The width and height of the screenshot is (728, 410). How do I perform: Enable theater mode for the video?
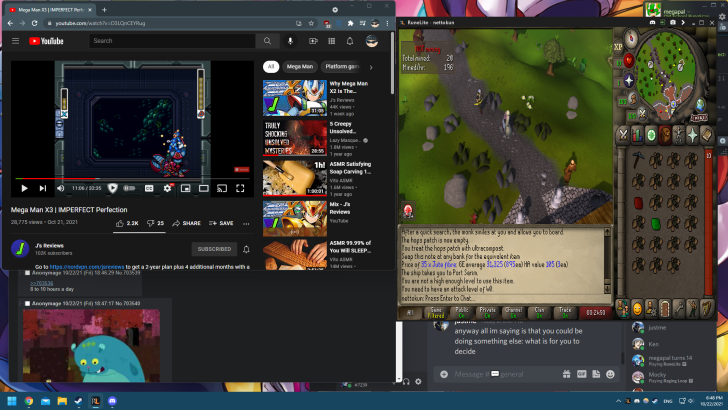pyautogui.click(x=203, y=188)
